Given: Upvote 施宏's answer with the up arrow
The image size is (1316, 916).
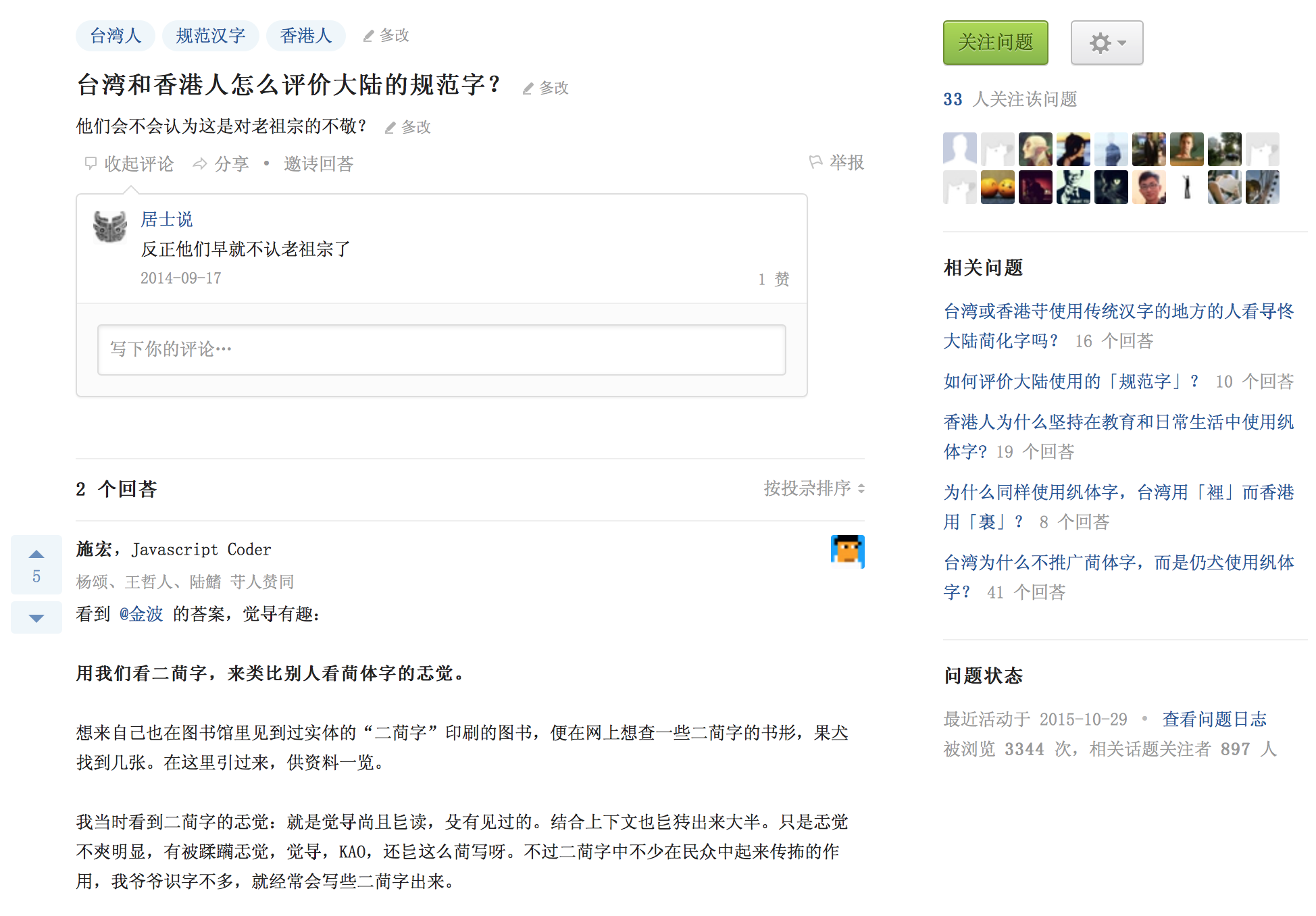Looking at the screenshot, I should 36,554.
